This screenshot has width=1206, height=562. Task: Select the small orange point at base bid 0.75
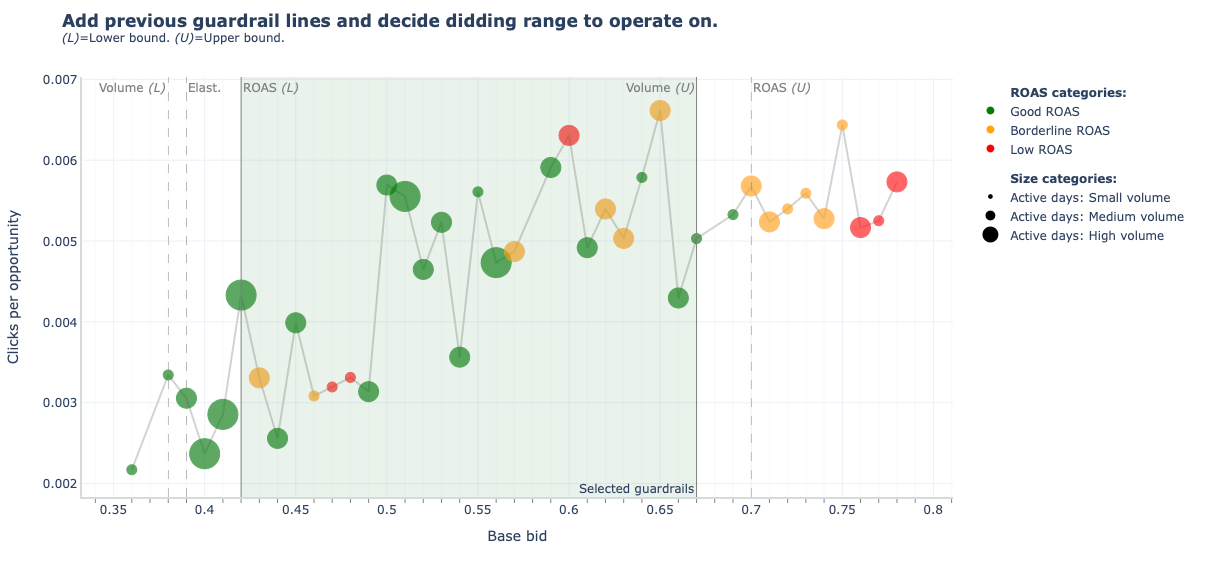click(x=842, y=125)
